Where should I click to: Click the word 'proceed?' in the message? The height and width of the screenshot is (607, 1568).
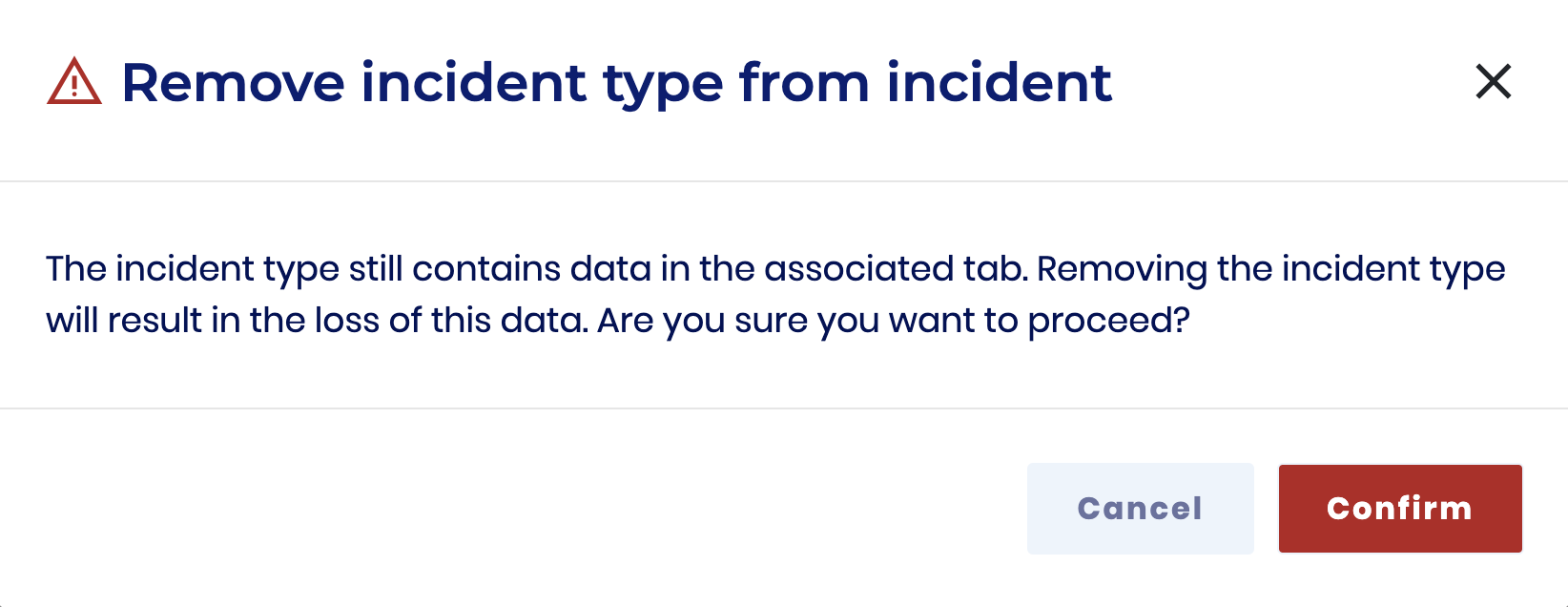(1108, 323)
